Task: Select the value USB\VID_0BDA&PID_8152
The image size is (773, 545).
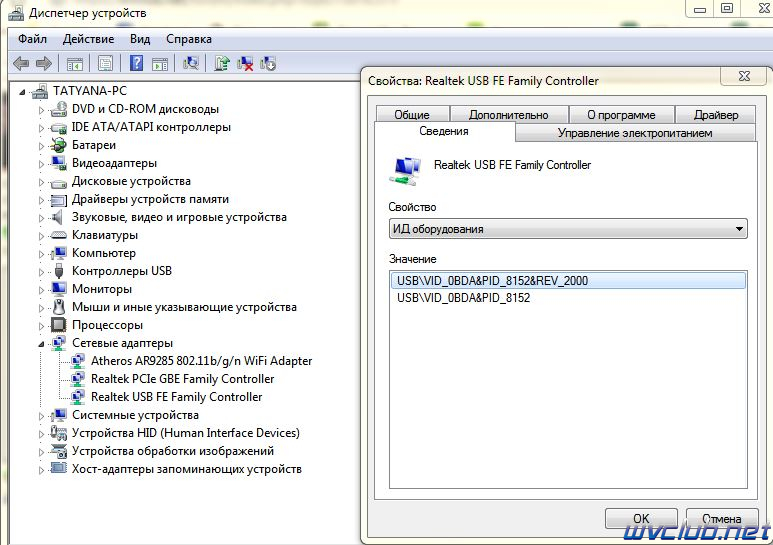Action: coord(463,298)
